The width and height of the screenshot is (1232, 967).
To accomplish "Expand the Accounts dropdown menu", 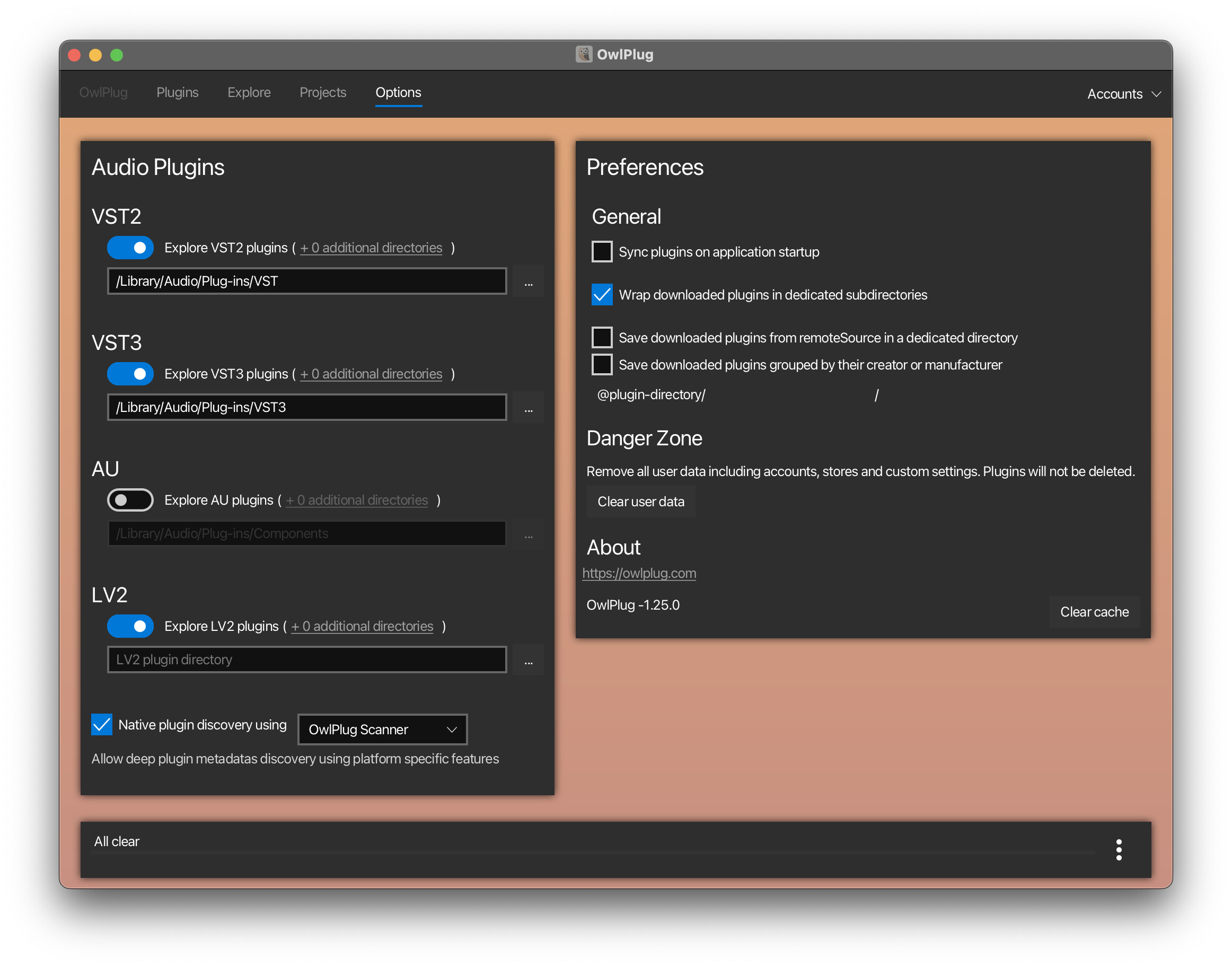I will 1123,94.
